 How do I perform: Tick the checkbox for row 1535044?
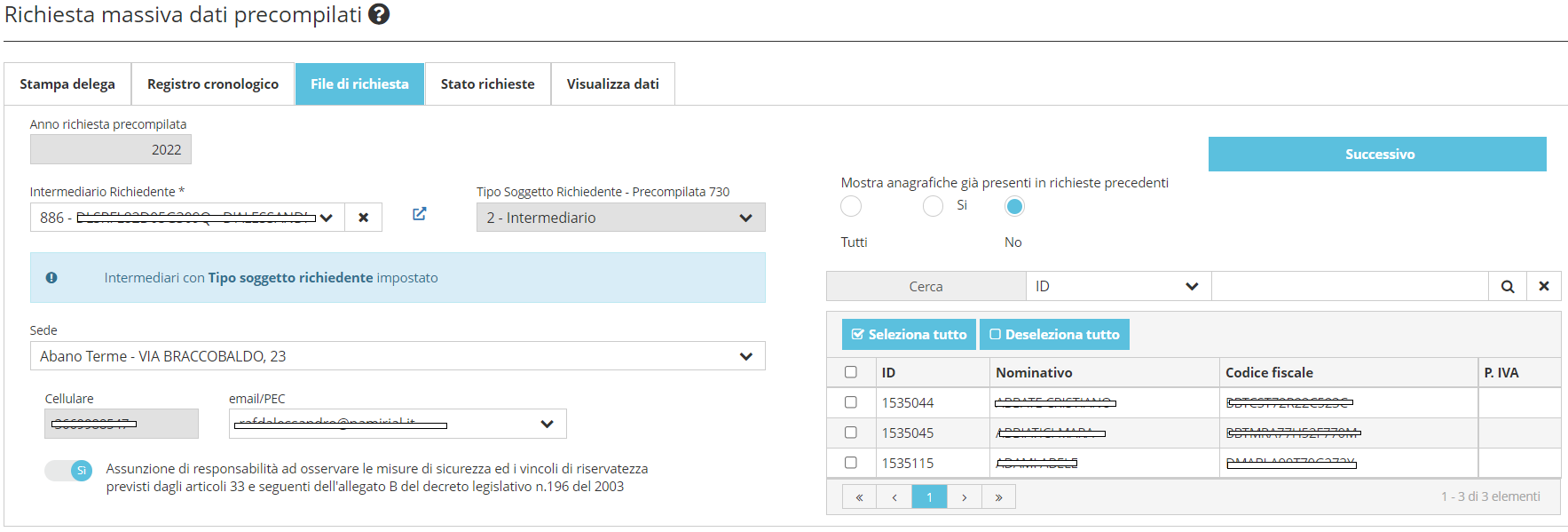coord(851,402)
